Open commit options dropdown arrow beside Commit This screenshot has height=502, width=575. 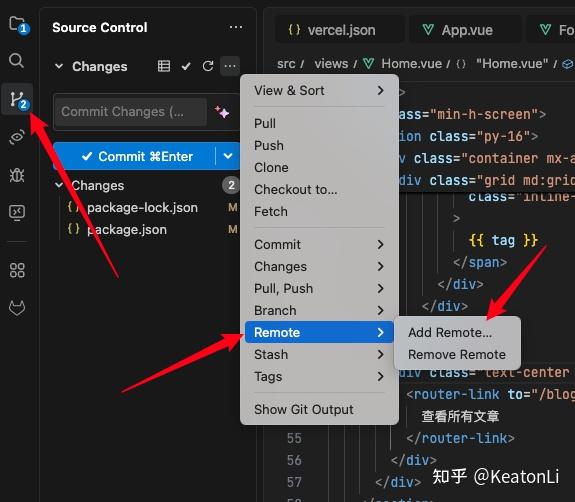(228, 156)
